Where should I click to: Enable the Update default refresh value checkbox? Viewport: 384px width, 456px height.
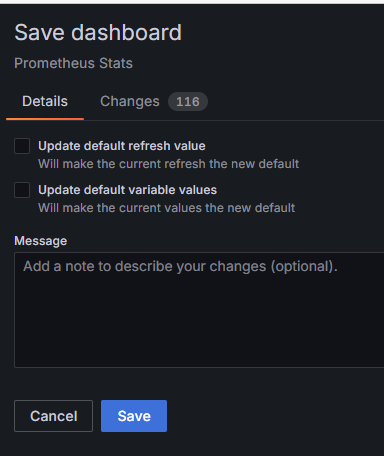pos(22,146)
